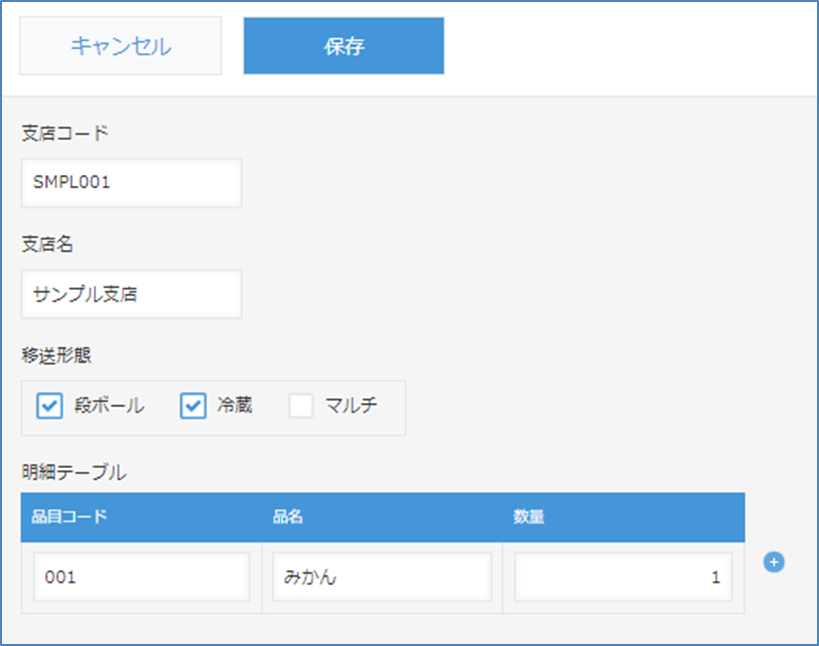The image size is (819, 646).
Task: Click the 品名 field containing みかん
Action: click(x=382, y=577)
